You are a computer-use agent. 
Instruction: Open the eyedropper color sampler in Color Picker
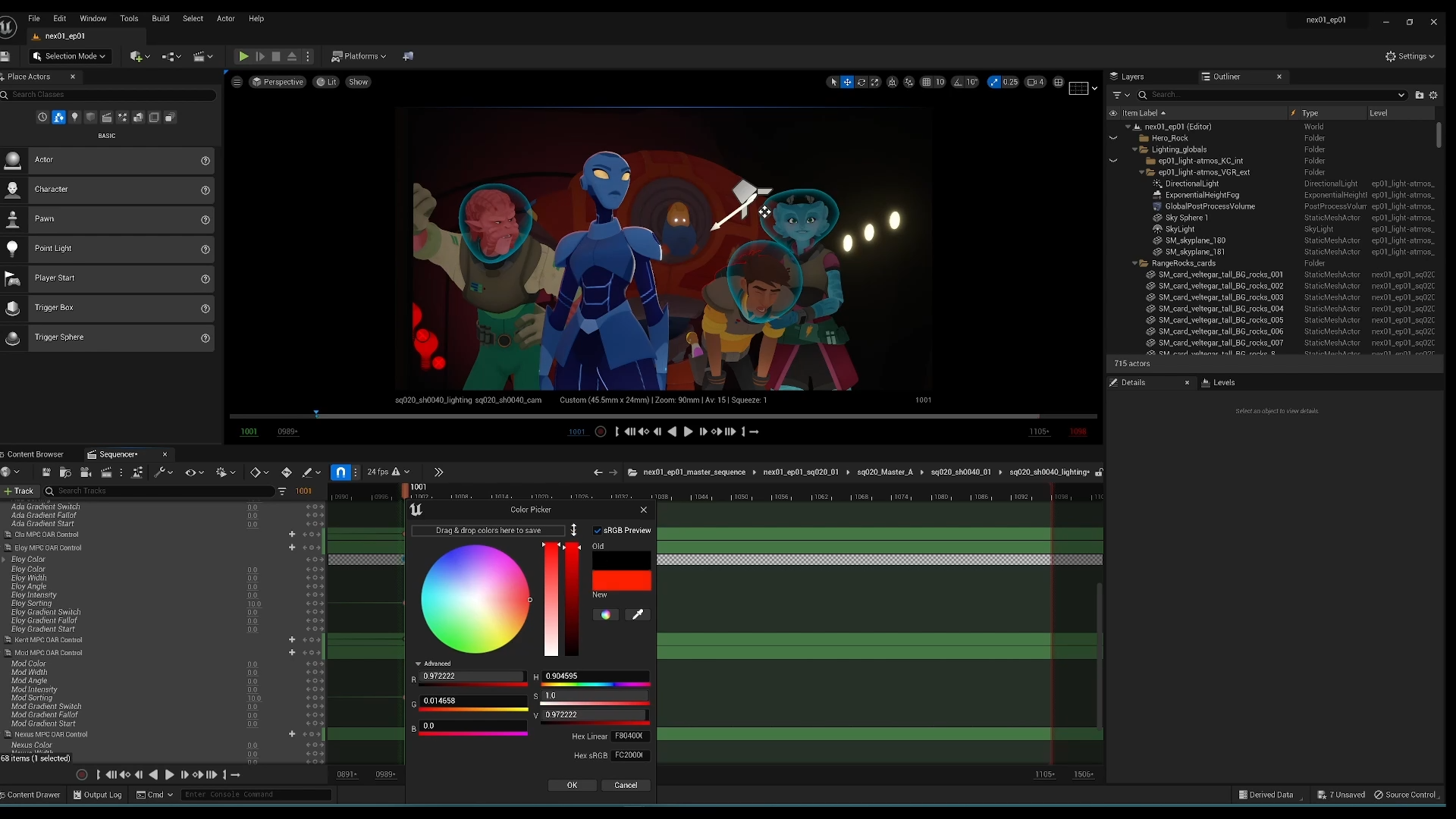(638, 615)
